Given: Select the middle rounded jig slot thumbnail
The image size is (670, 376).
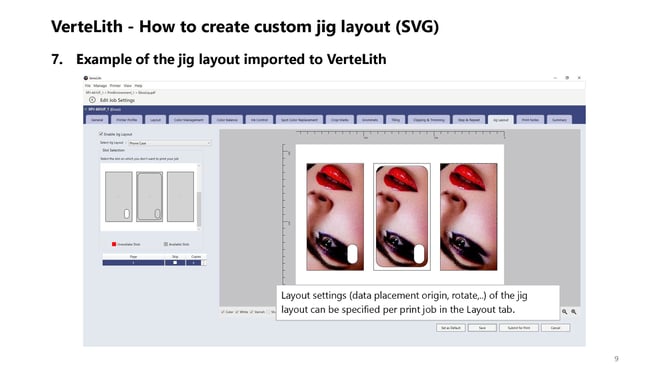Looking at the screenshot, I should point(150,197).
